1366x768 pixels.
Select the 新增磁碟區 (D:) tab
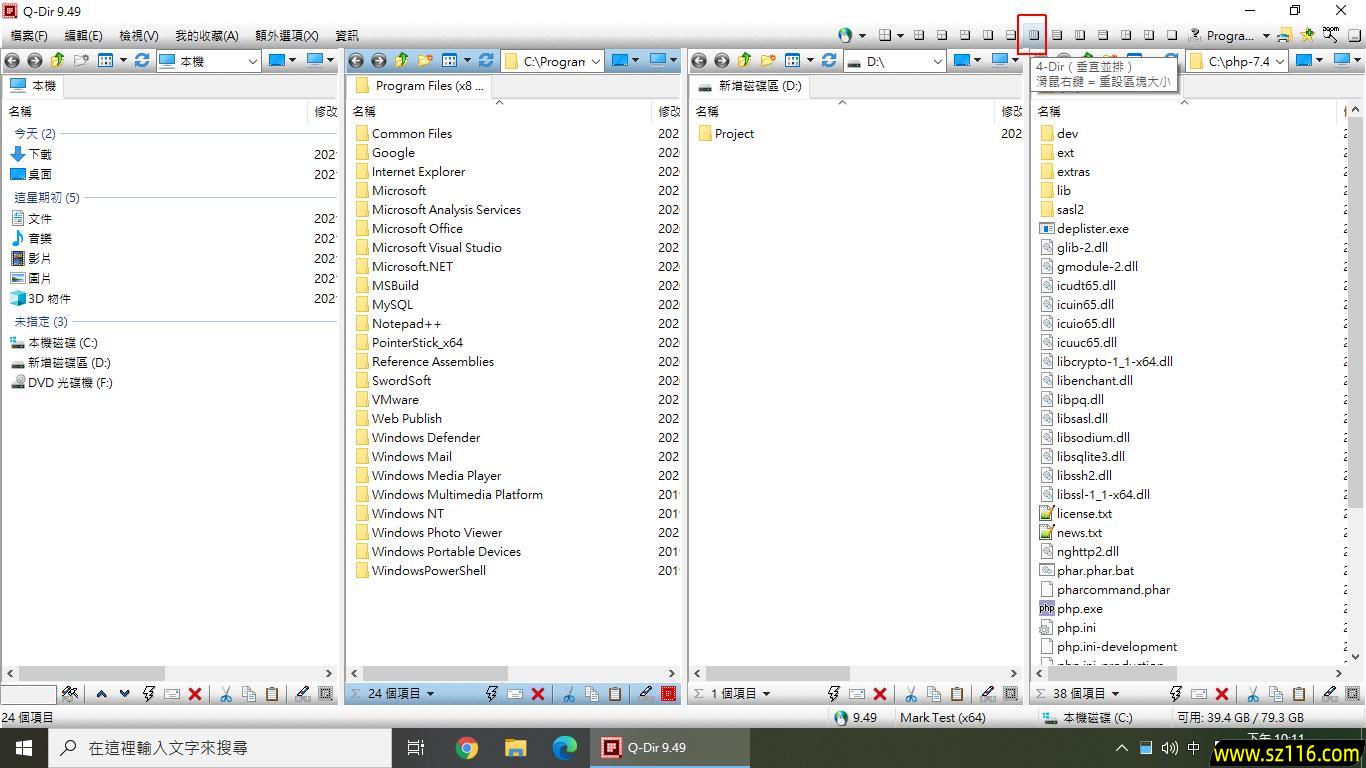750,86
